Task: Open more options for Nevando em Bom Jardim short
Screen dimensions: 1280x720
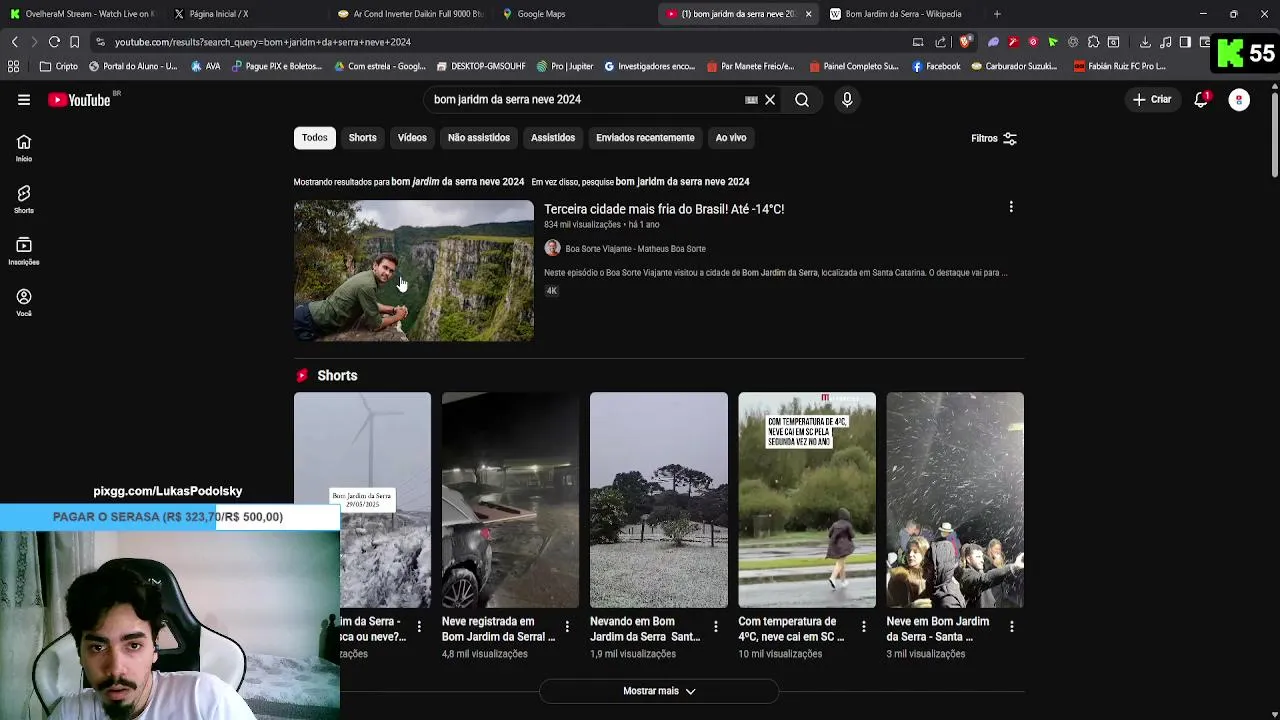Action: 715,627
